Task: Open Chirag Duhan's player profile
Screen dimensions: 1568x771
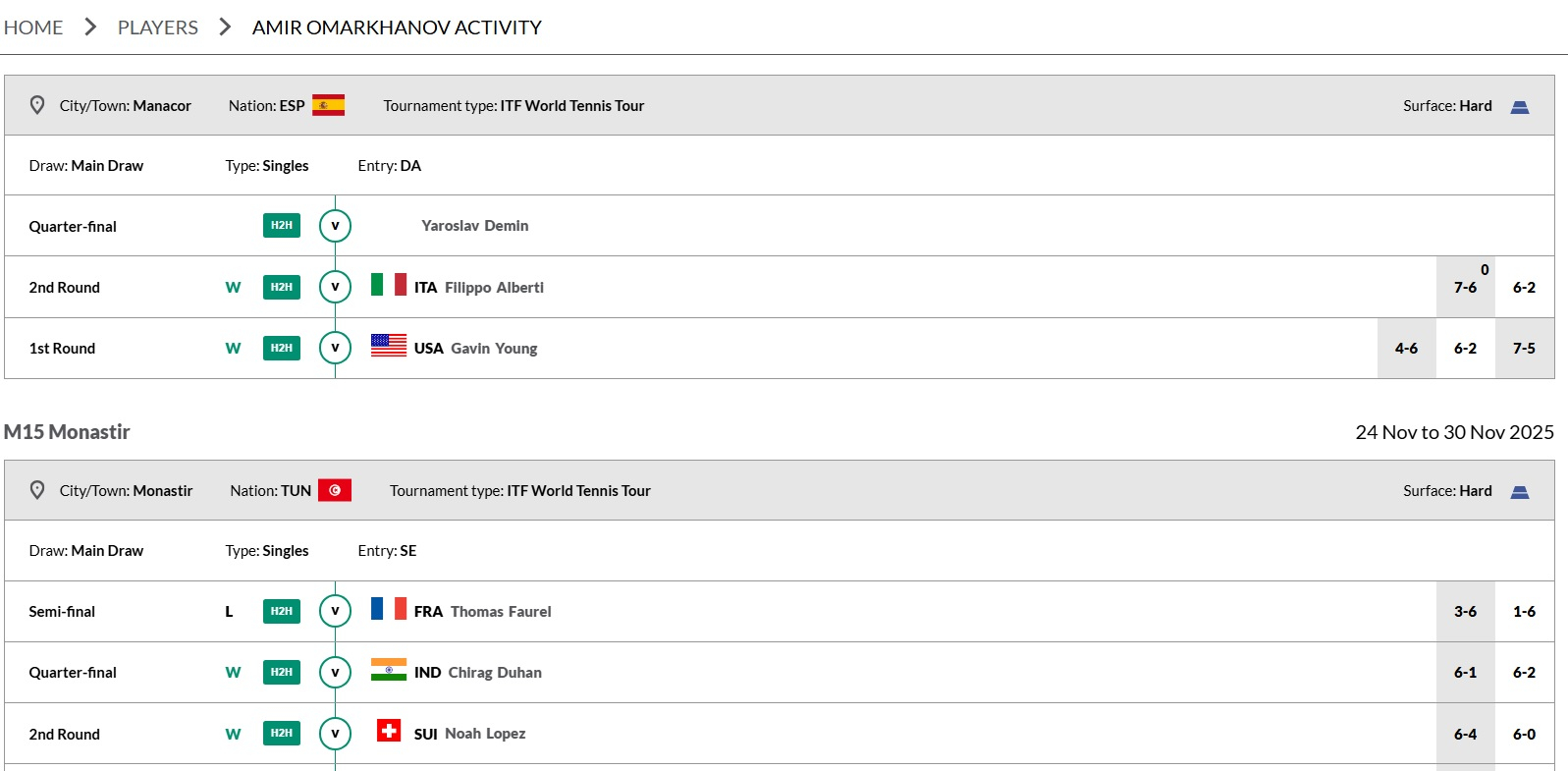Action: (x=495, y=673)
